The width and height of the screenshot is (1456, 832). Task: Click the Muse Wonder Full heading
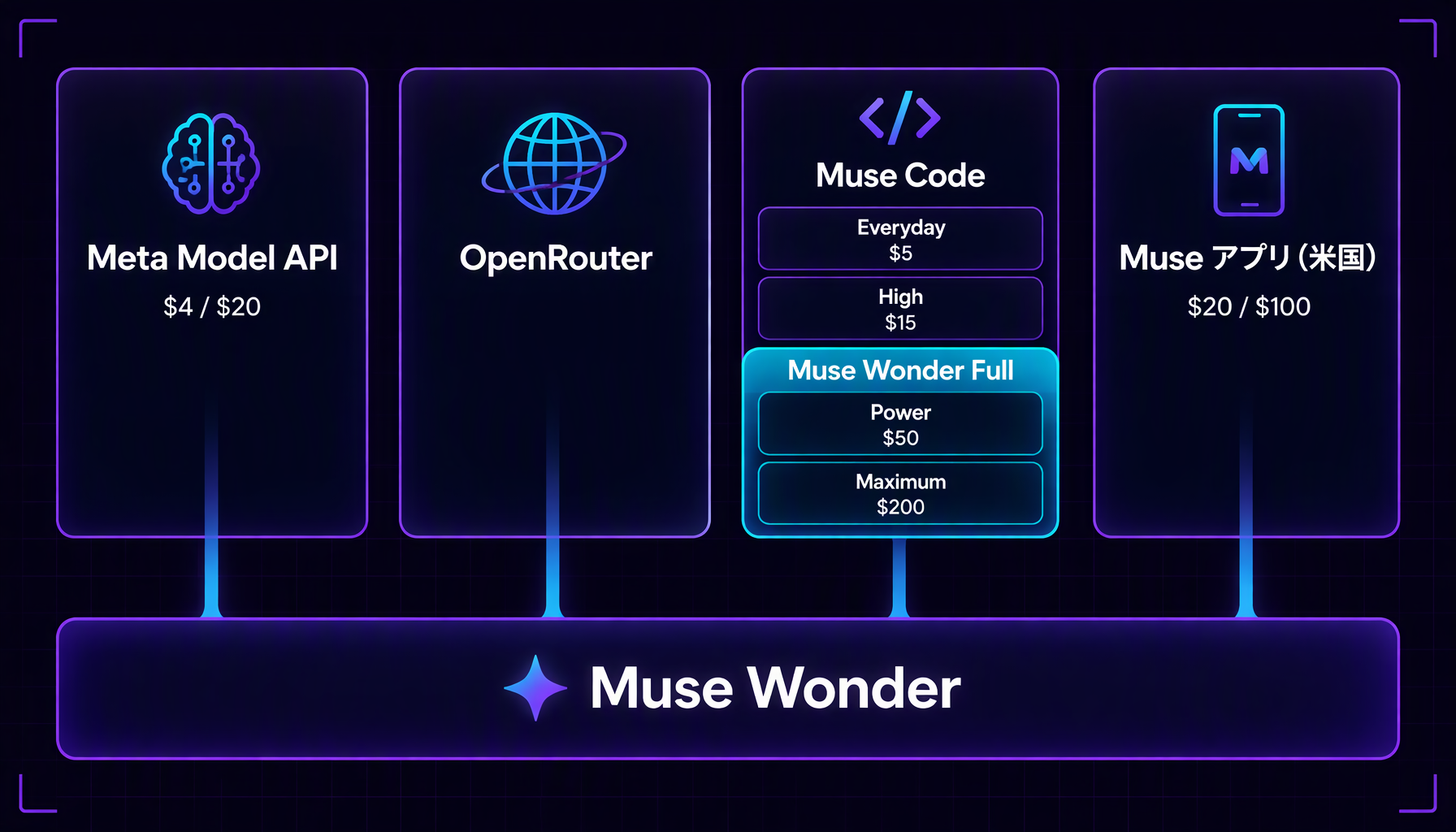pos(900,370)
